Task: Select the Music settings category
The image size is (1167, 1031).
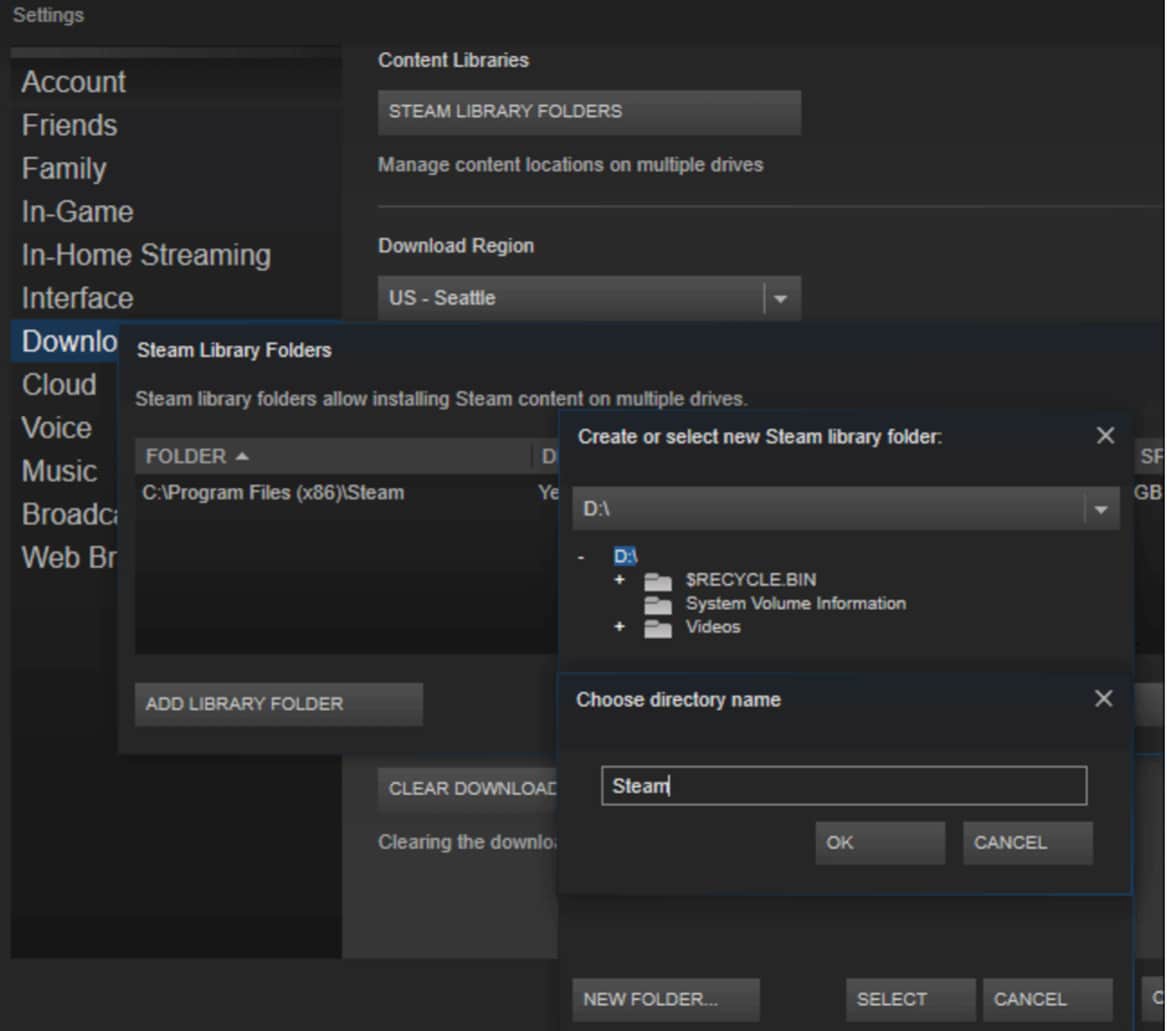Action: [60, 470]
